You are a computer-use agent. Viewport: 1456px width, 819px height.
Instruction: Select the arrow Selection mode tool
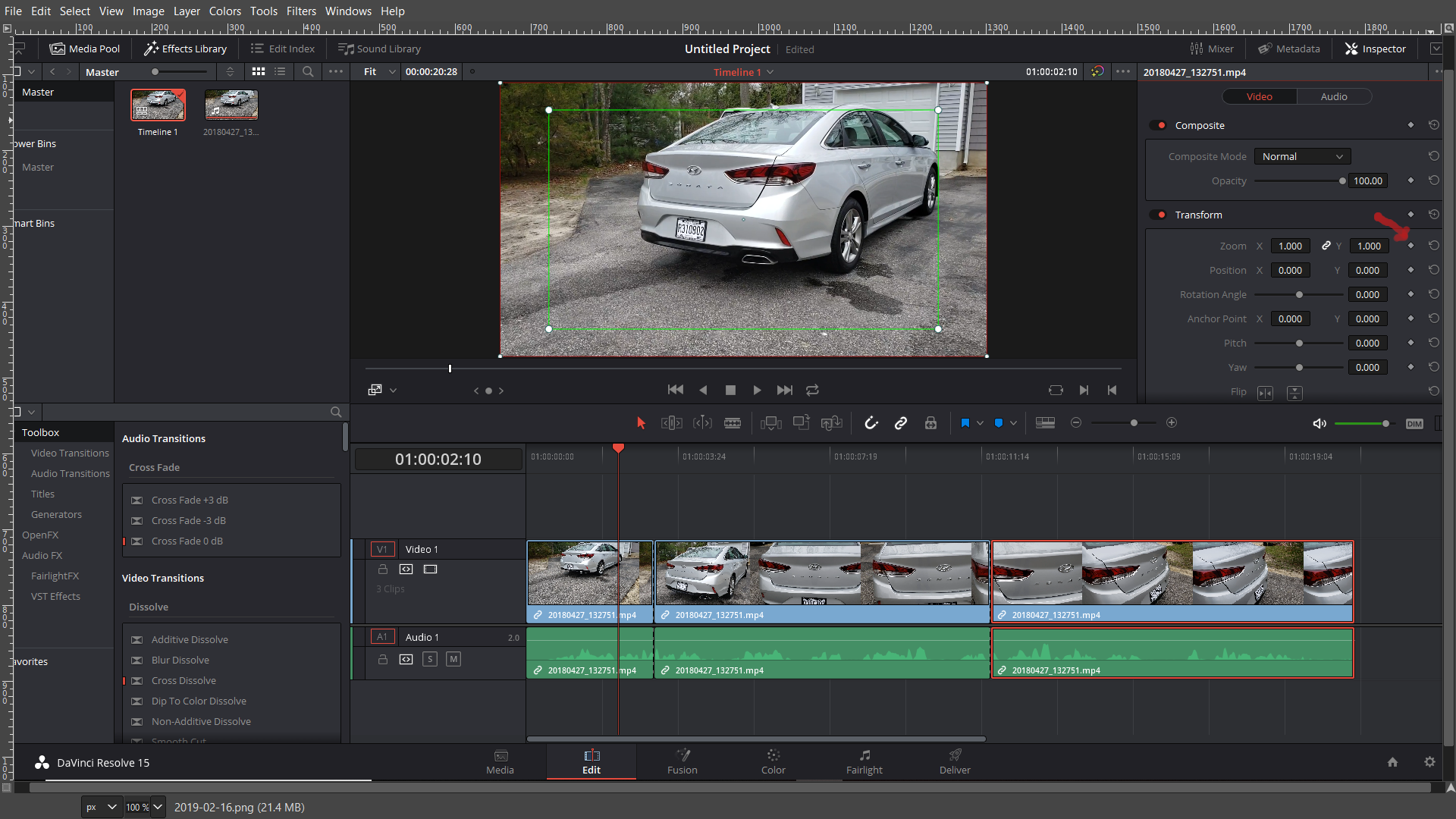click(641, 423)
